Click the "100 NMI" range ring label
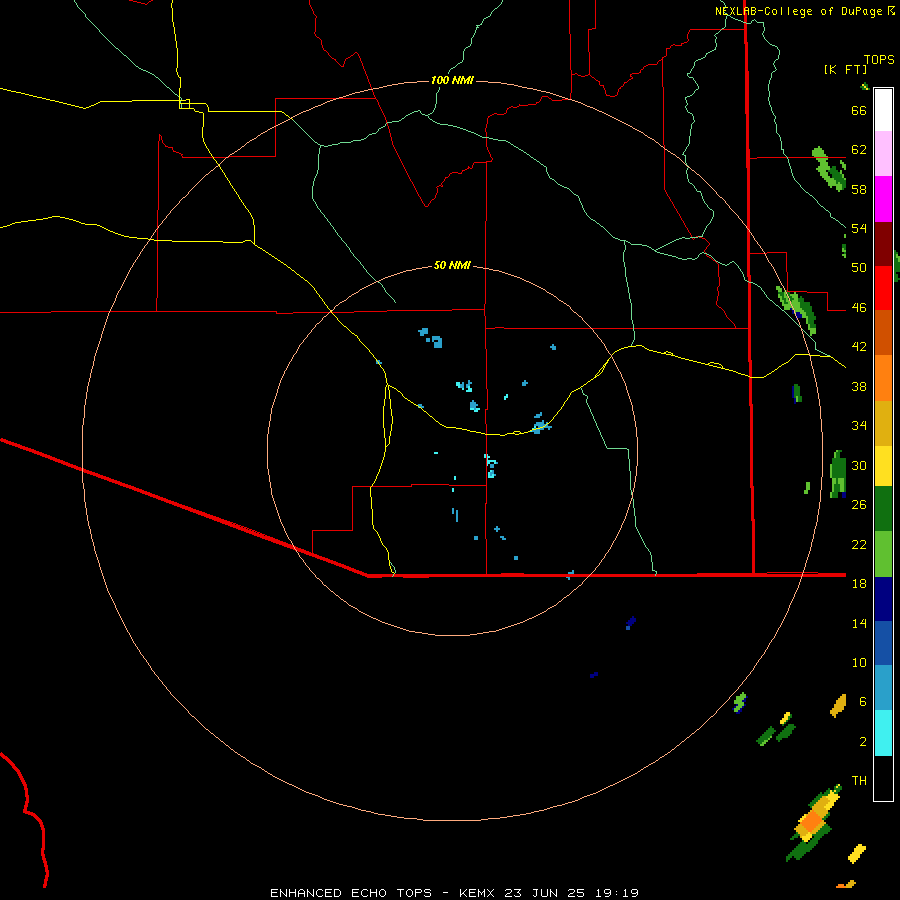The image size is (900, 900). tap(452, 80)
